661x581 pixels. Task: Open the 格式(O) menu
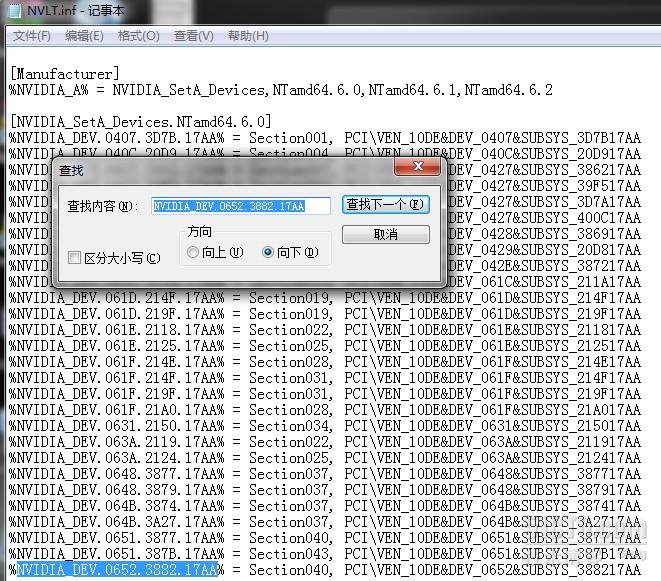coord(138,36)
